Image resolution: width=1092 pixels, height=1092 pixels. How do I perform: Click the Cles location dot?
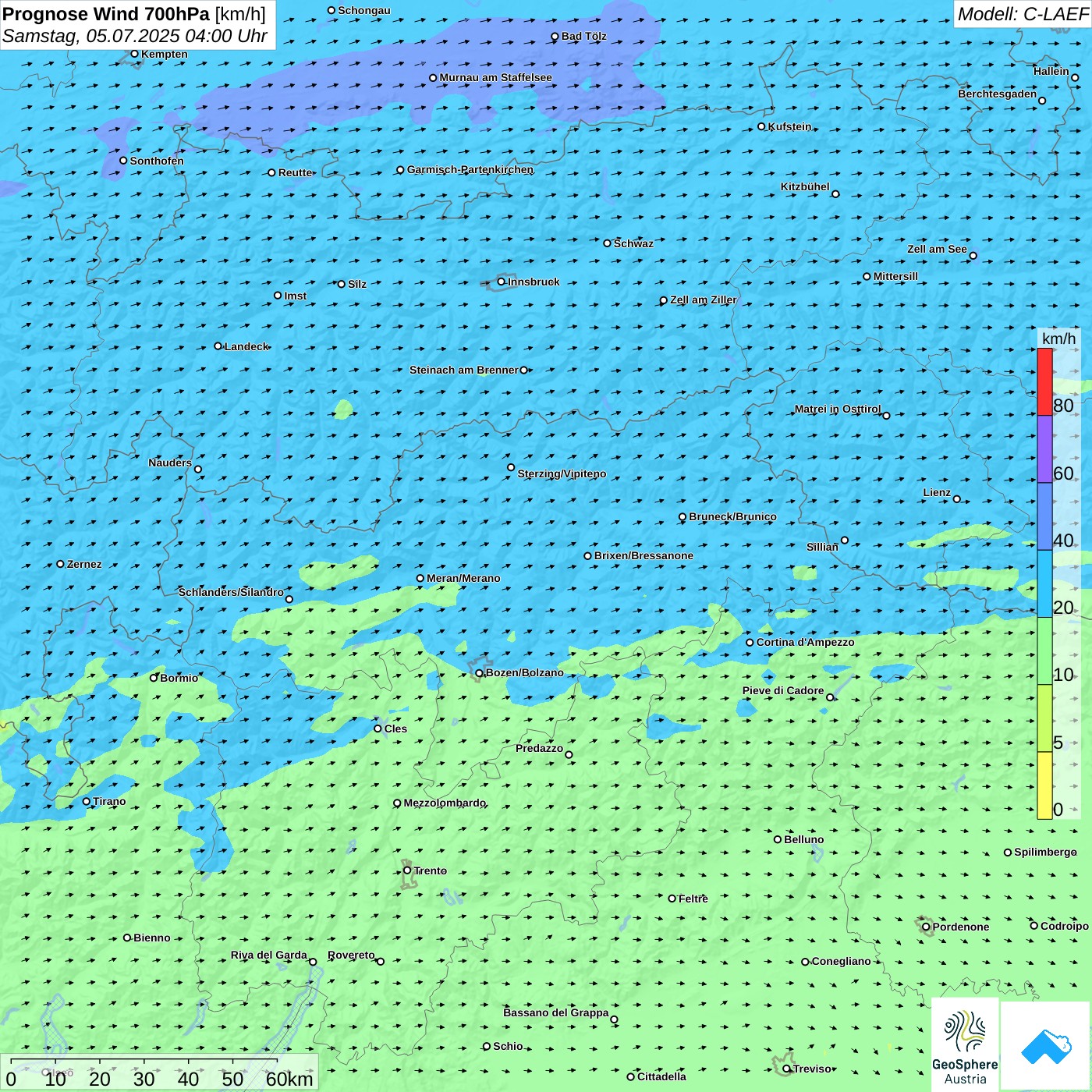tap(378, 729)
